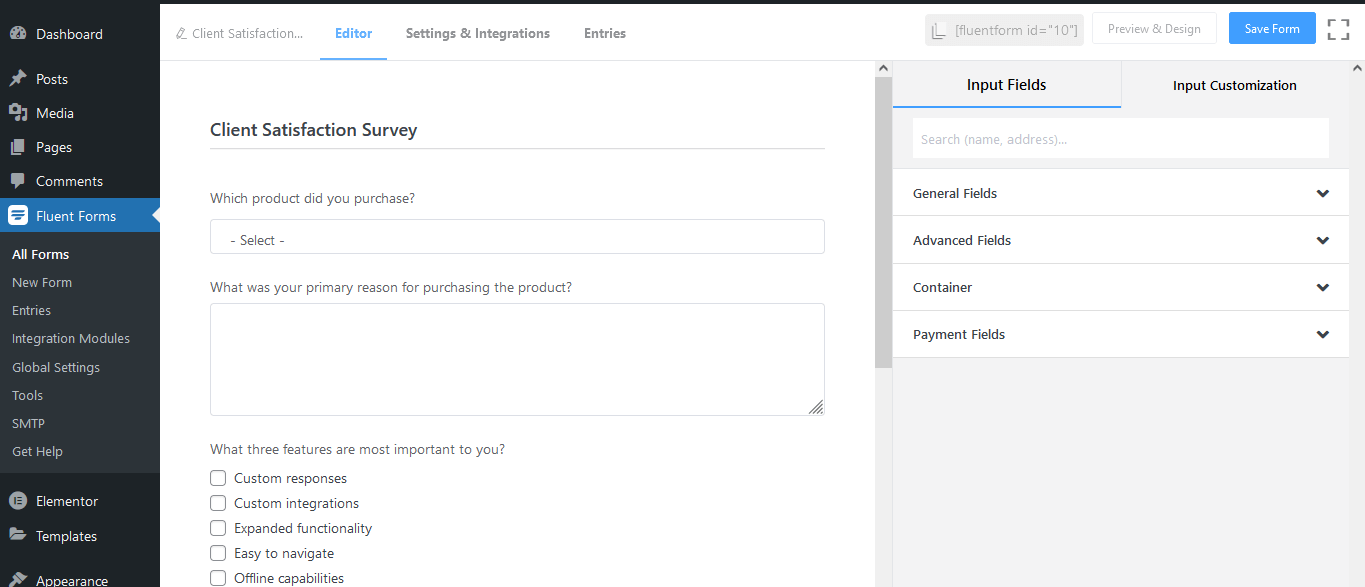This screenshot has width=1365, height=587.
Task: Click the primary reason text area
Action: 517,359
